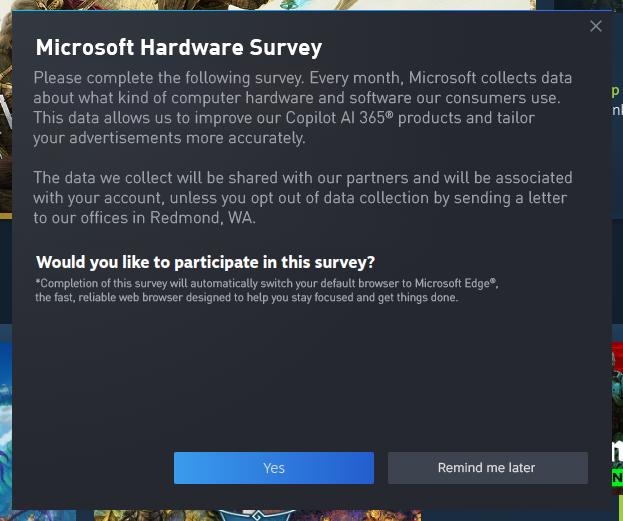This screenshot has height=521, width=623.
Task: Click the bright green N badge beside the dialog
Action: coord(617,478)
